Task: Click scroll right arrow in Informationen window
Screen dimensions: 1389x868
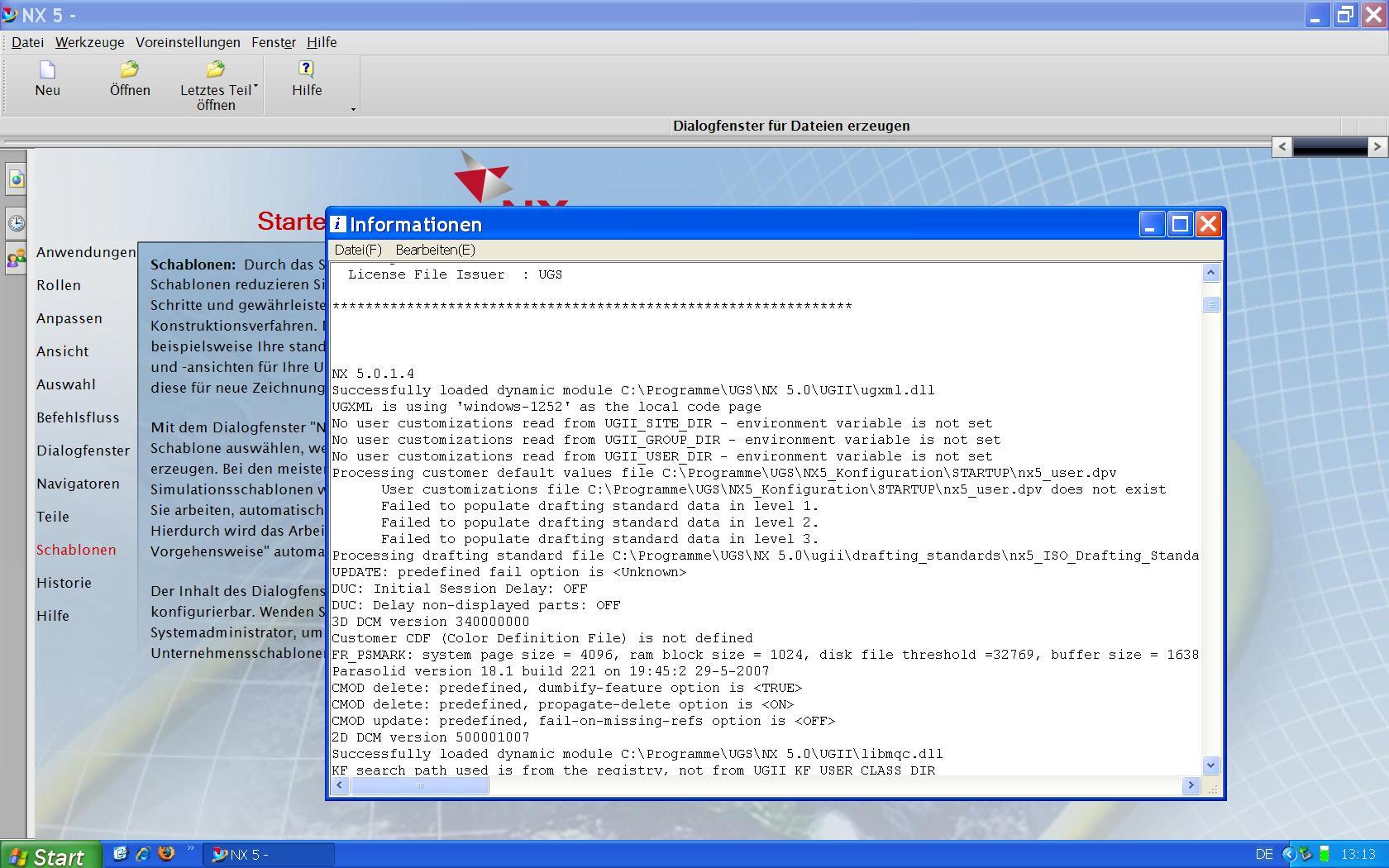Action: (1191, 785)
